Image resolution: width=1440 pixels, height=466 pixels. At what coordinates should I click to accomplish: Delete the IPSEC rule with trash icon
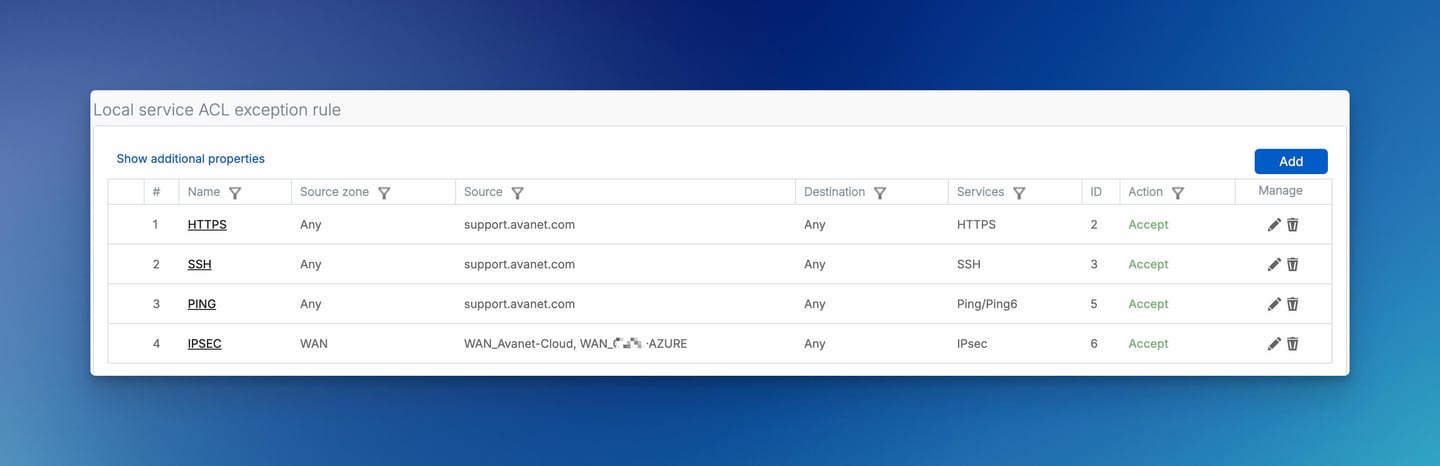1292,344
